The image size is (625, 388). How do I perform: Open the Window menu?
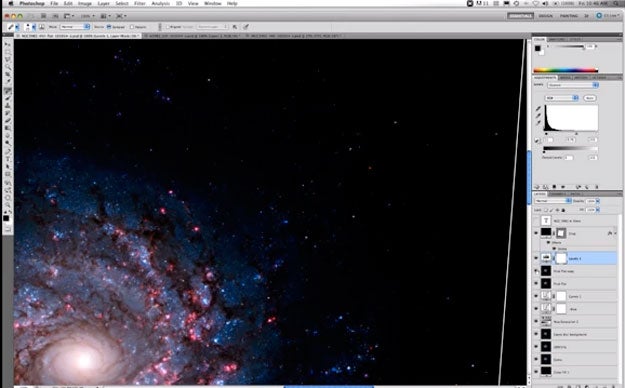(x=212, y=3)
